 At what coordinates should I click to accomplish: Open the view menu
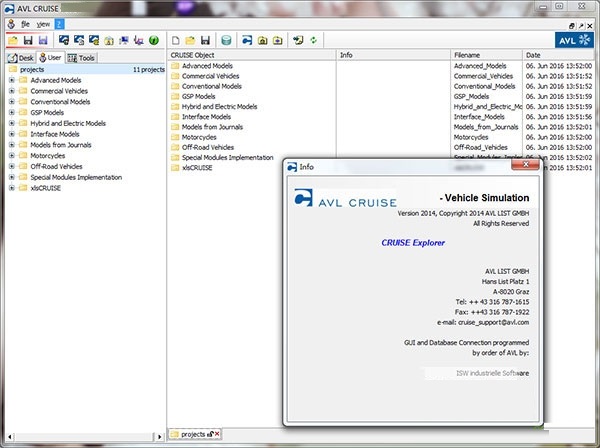pyautogui.click(x=42, y=22)
